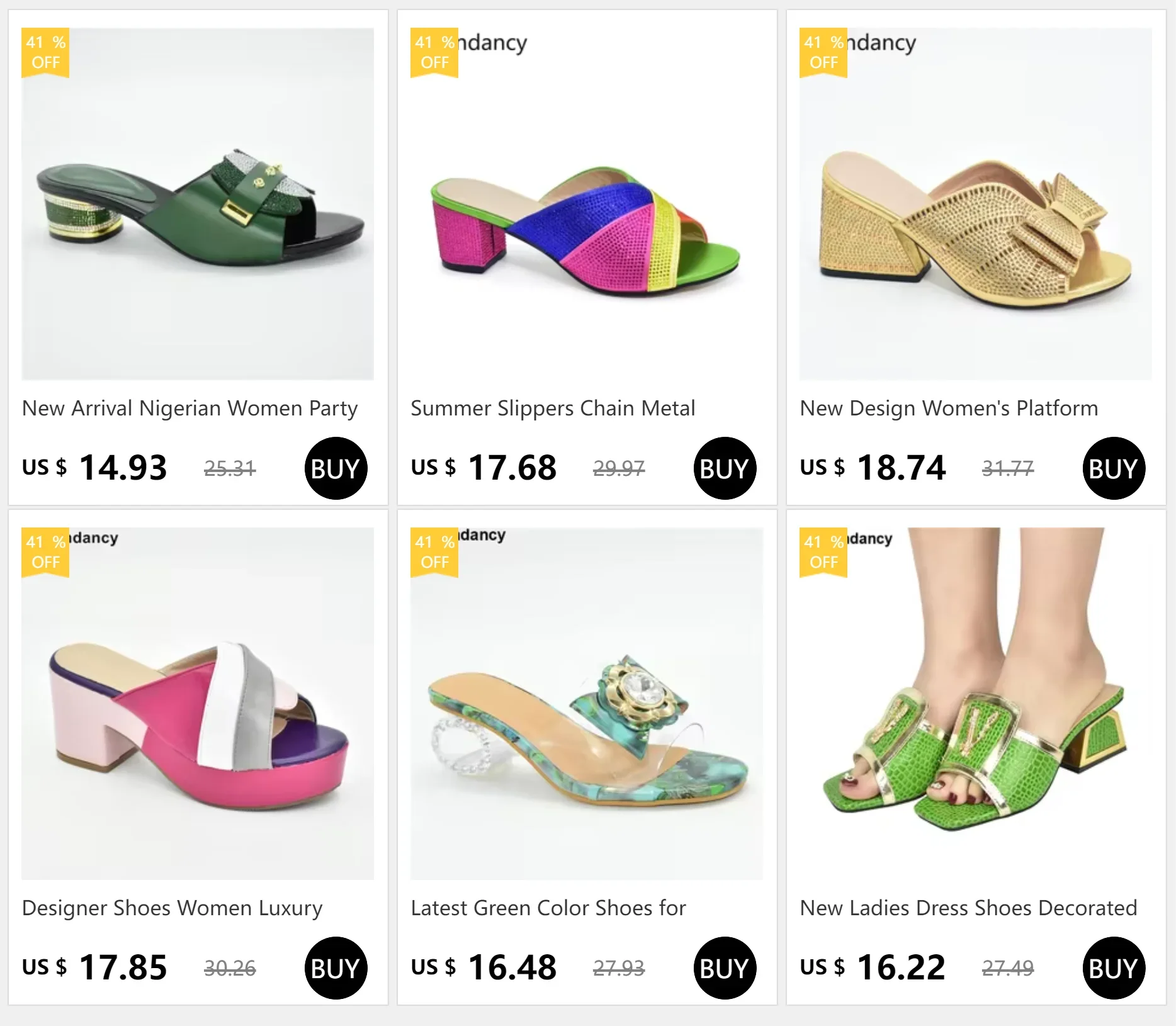Click the BUY icon for Summer Slippers Chain Metal

[725, 468]
